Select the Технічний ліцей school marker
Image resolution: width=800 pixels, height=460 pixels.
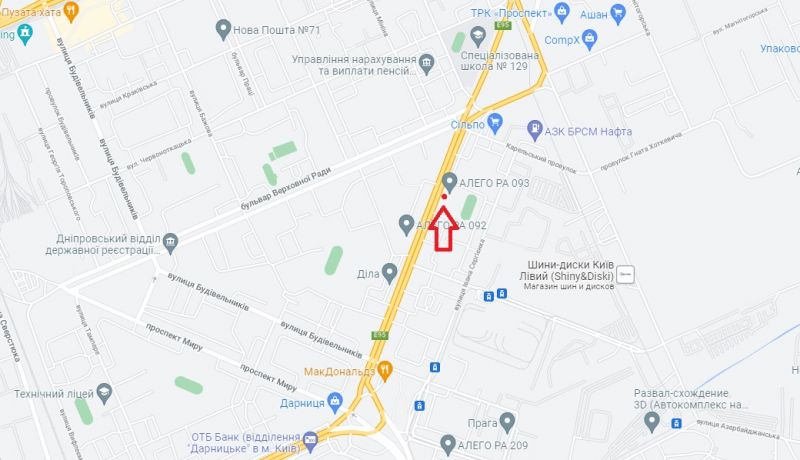104,393
